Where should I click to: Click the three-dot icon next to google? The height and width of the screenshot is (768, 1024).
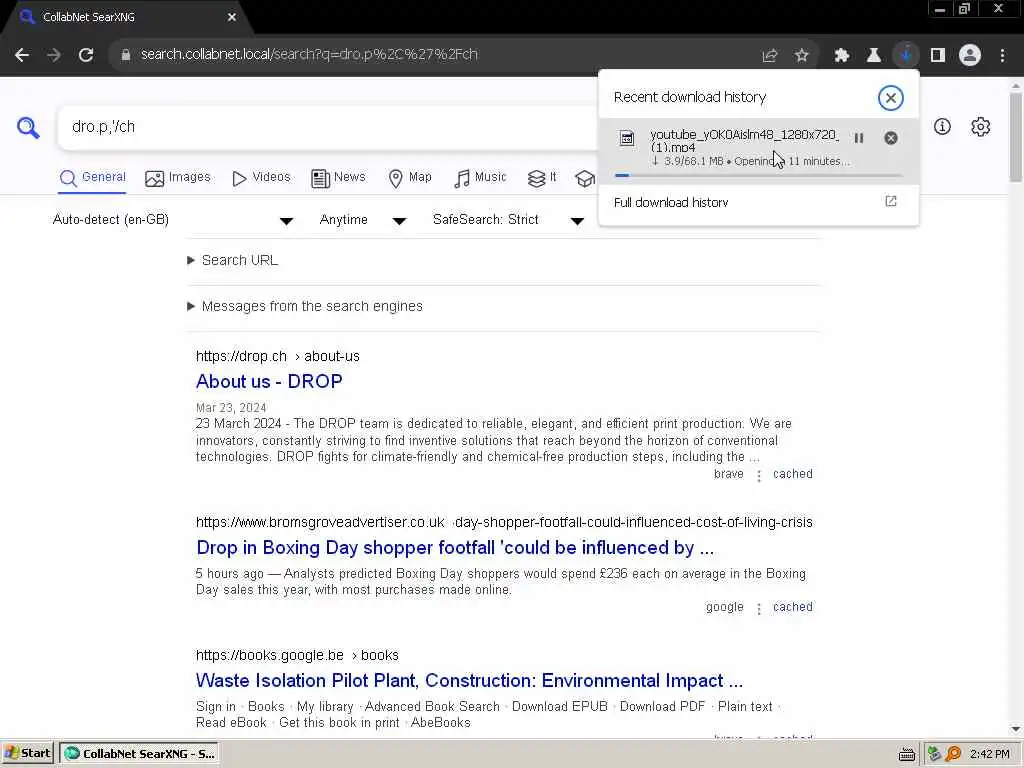click(x=759, y=609)
